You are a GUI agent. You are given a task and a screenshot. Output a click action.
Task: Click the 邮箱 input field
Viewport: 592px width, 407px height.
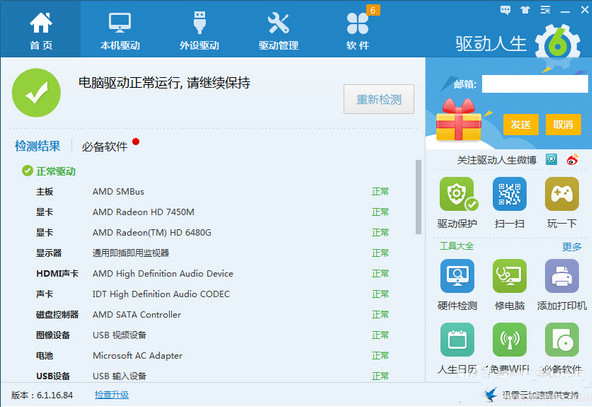pos(535,83)
